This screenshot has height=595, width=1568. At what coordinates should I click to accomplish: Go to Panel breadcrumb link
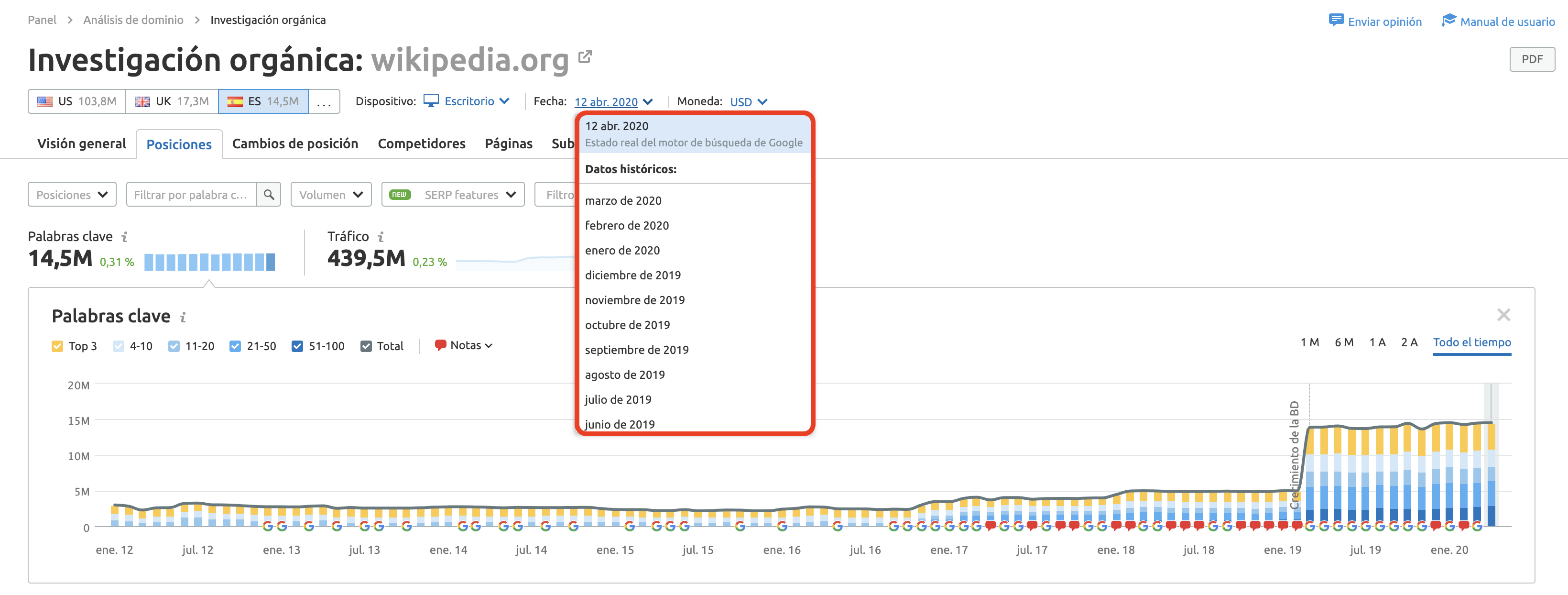coord(42,20)
